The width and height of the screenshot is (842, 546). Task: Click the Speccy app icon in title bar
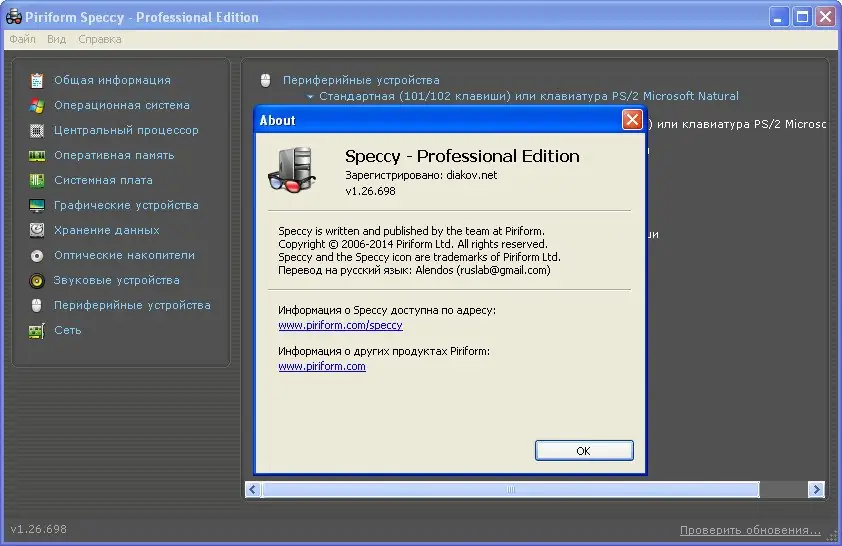click(13, 17)
